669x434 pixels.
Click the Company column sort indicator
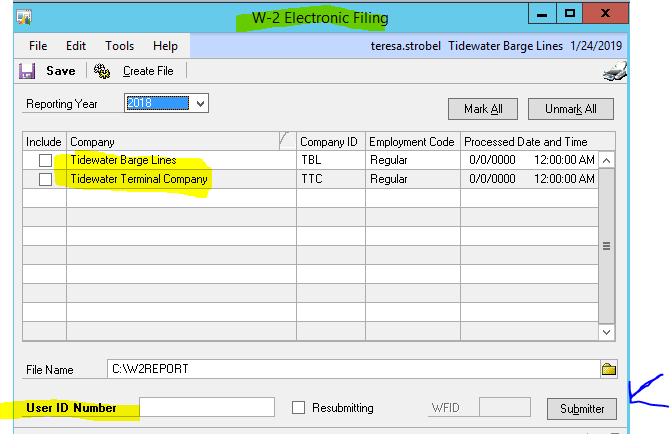[x=287, y=140]
